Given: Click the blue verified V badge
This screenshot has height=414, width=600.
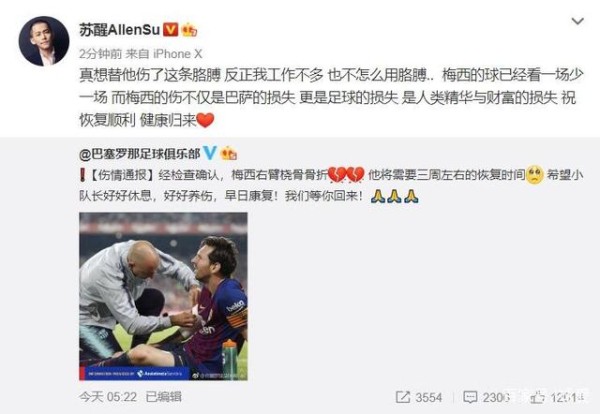Looking at the screenshot, I should [x=210, y=153].
